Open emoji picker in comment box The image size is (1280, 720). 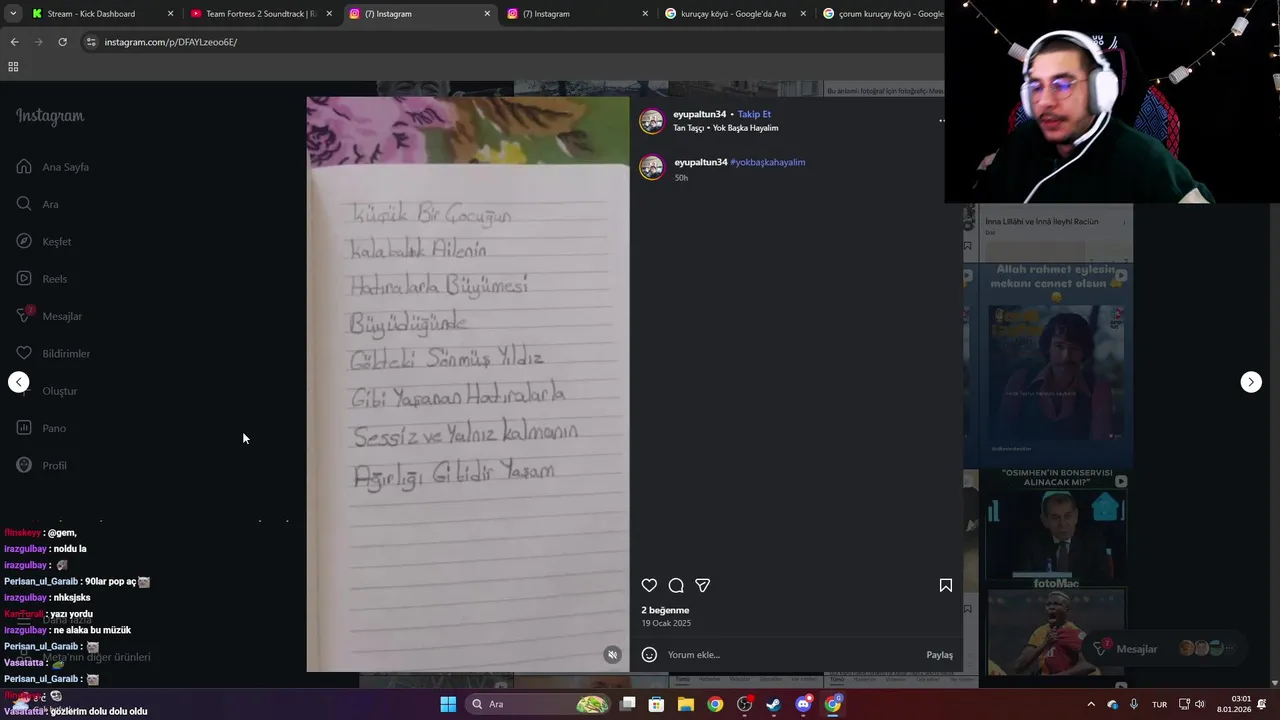tap(649, 655)
